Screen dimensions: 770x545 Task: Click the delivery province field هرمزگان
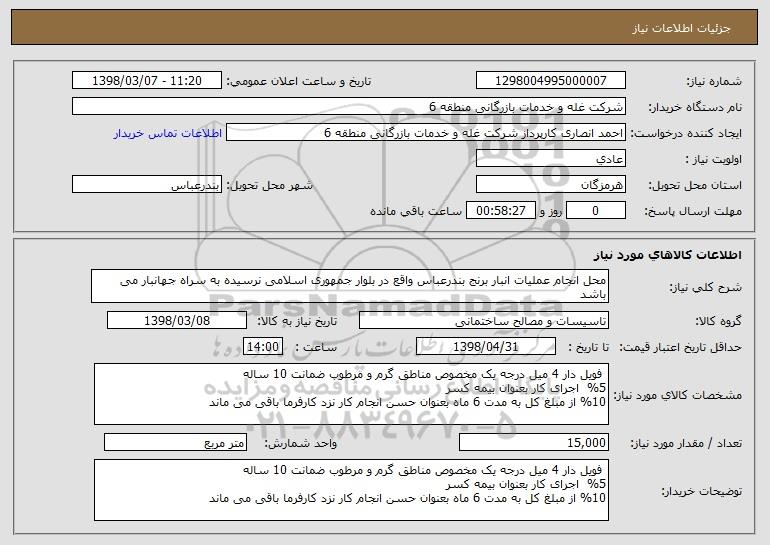click(x=550, y=185)
